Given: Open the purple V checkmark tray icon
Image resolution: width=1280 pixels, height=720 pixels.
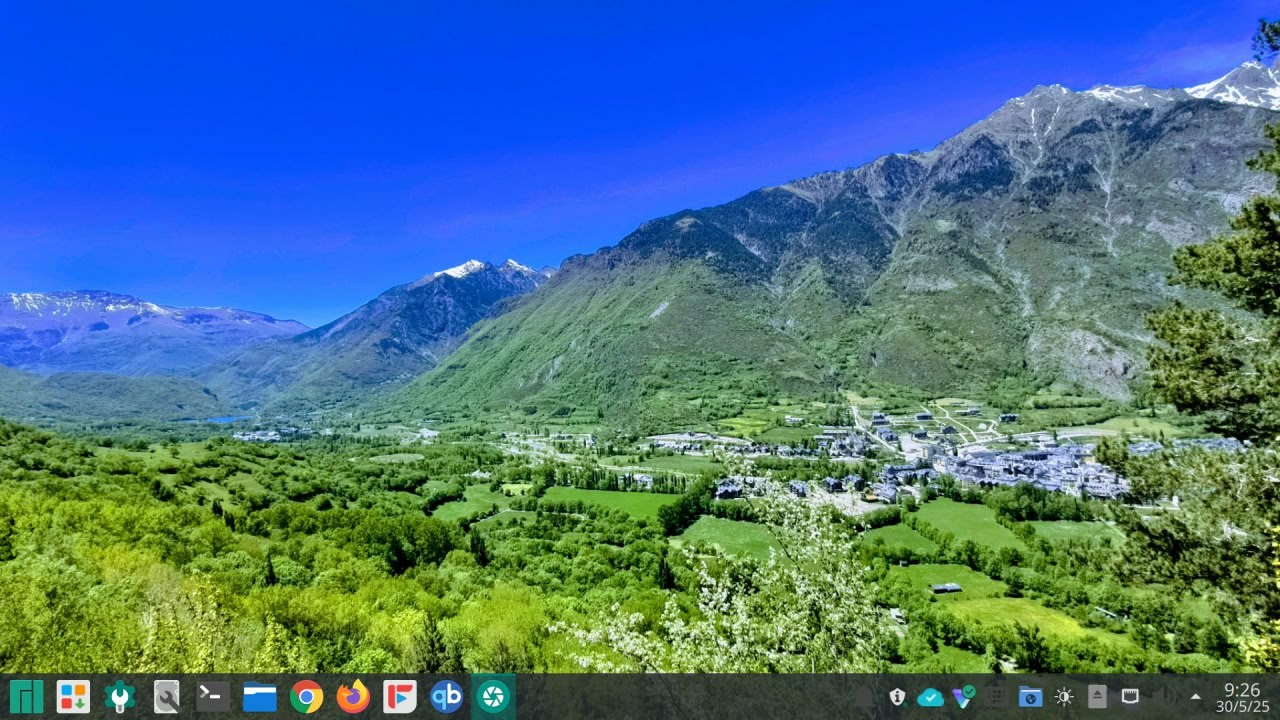Looking at the screenshot, I should tap(963, 697).
